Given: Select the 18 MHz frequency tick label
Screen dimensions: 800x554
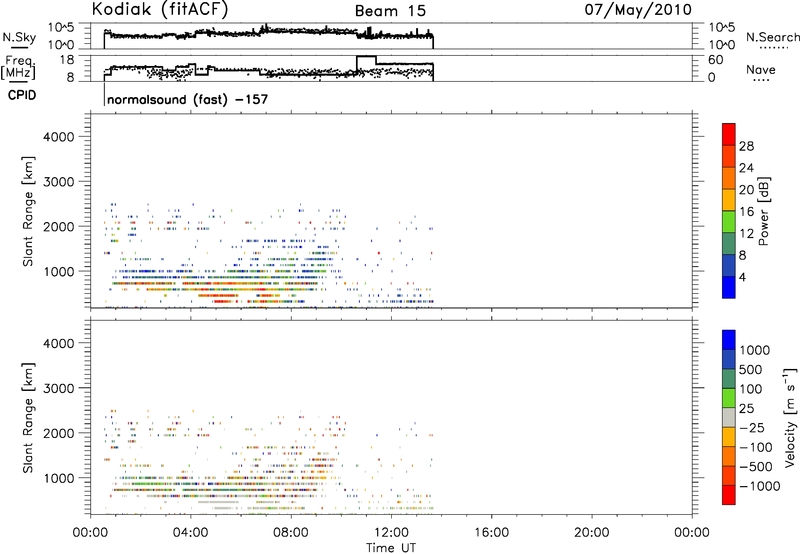Looking at the screenshot, I should coord(66,60).
